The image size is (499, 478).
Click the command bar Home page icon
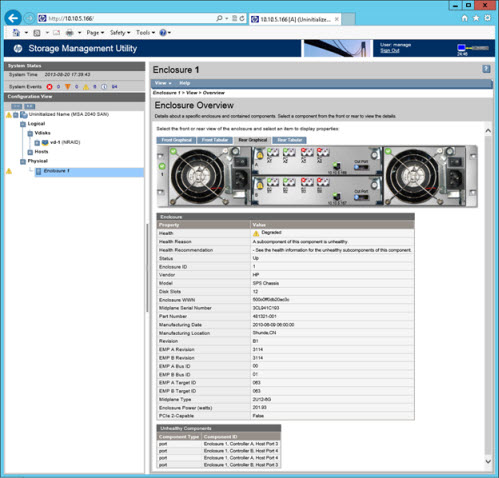16,33
